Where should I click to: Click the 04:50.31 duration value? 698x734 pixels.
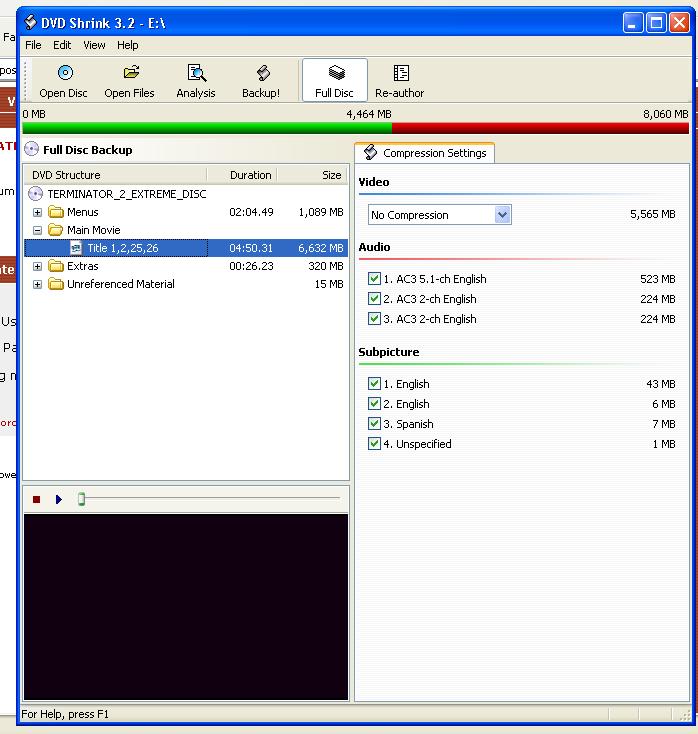[251, 248]
